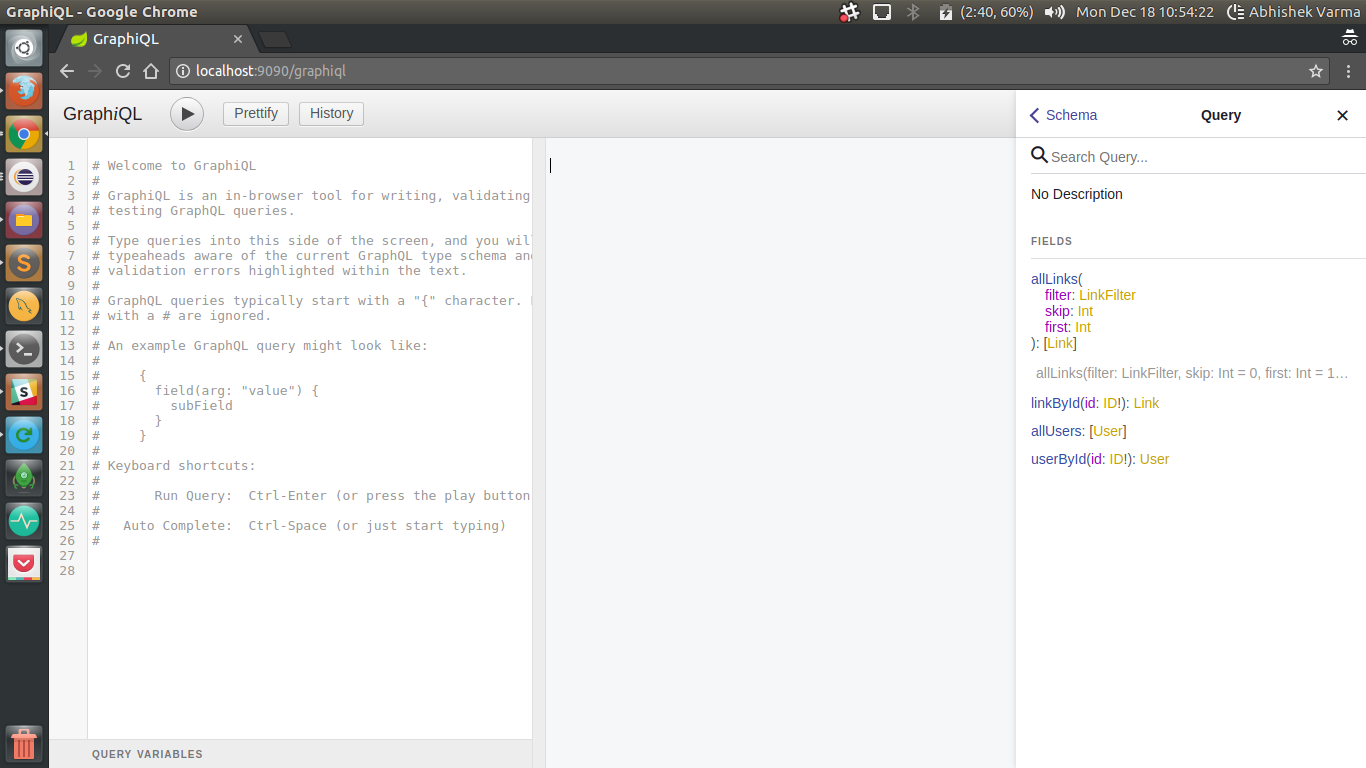Open the Ubuntu dash from the launcher
1366x768 pixels.
point(24,47)
